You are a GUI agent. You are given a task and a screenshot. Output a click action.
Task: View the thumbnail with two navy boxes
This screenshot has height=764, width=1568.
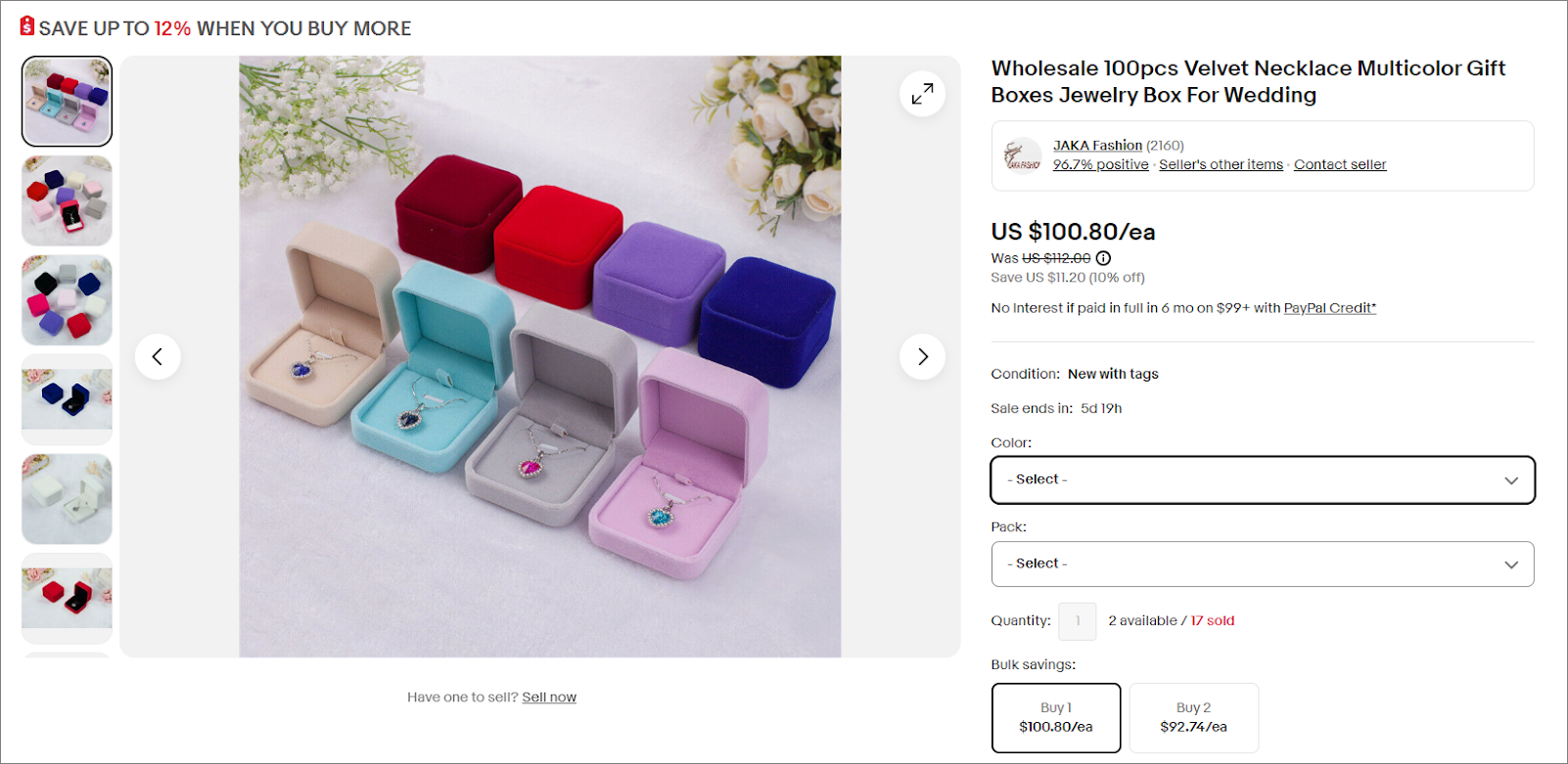(x=68, y=400)
